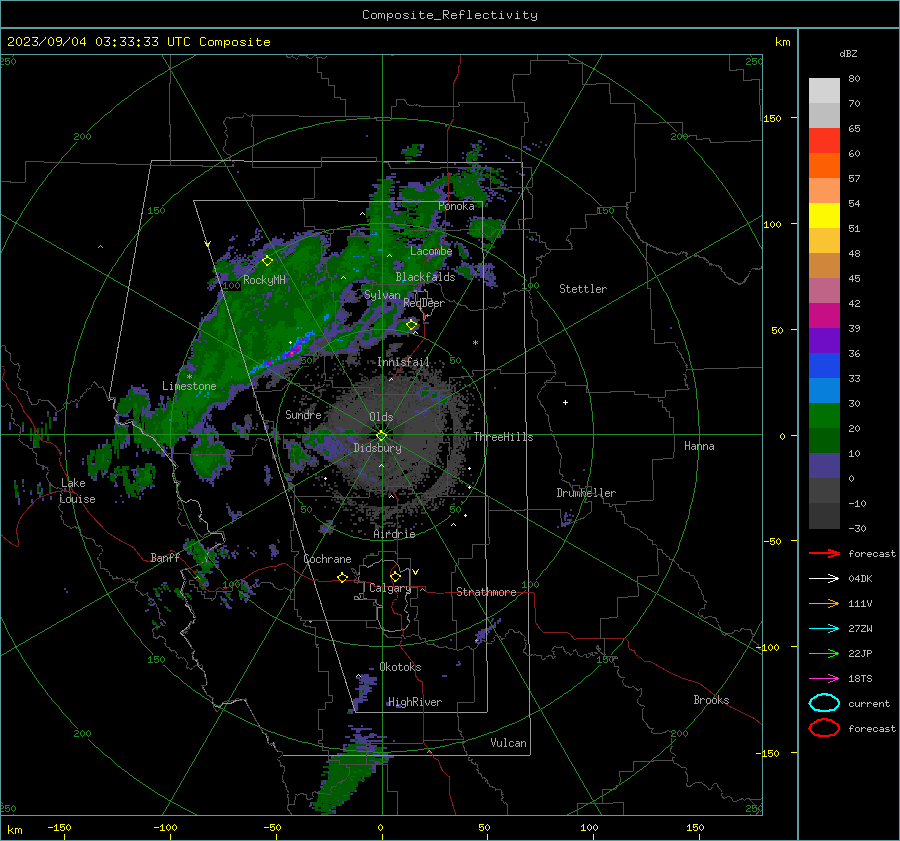900x841 pixels.
Task: Click the yellow diamond marker near Cochrane
Action: pyautogui.click(x=342, y=577)
